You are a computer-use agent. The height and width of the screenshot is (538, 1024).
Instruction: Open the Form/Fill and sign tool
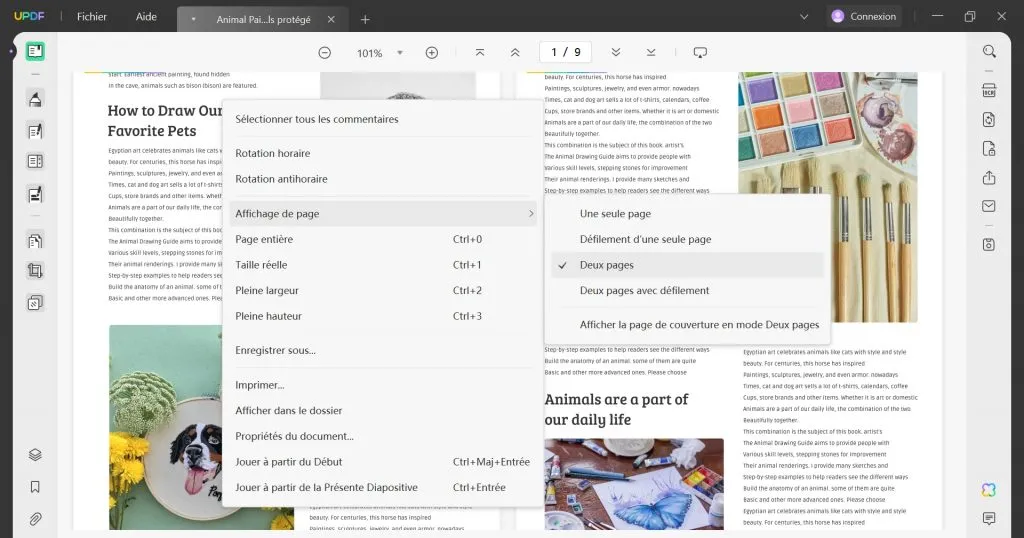35,194
